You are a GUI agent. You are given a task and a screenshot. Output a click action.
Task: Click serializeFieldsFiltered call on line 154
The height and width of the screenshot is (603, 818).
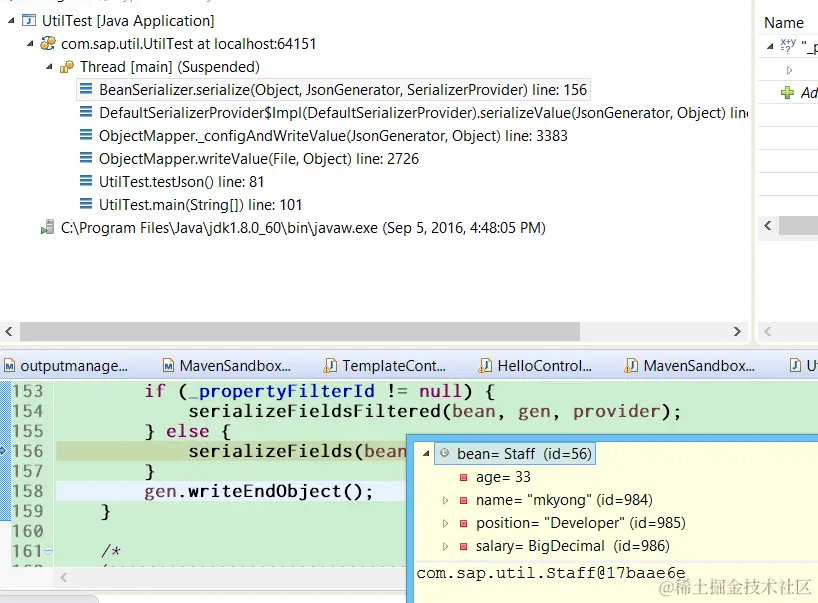(x=315, y=412)
